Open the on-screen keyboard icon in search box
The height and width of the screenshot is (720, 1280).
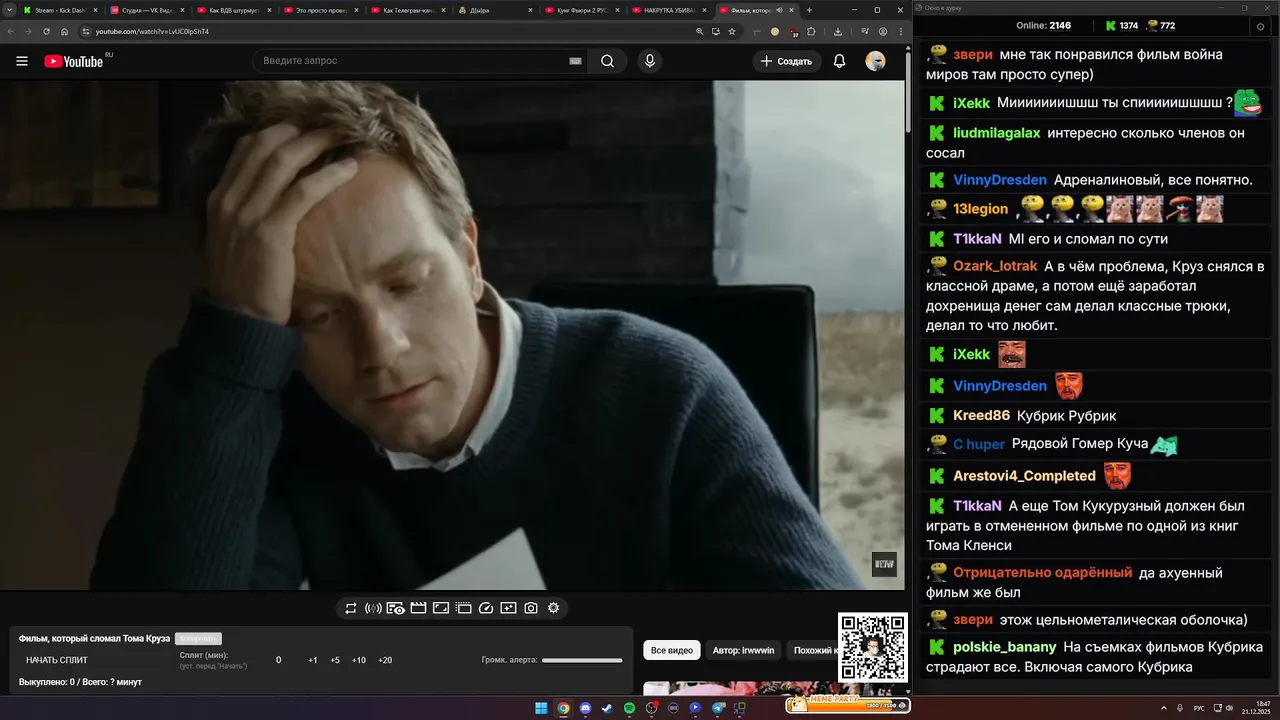pyautogui.click(x=575, y=61)
